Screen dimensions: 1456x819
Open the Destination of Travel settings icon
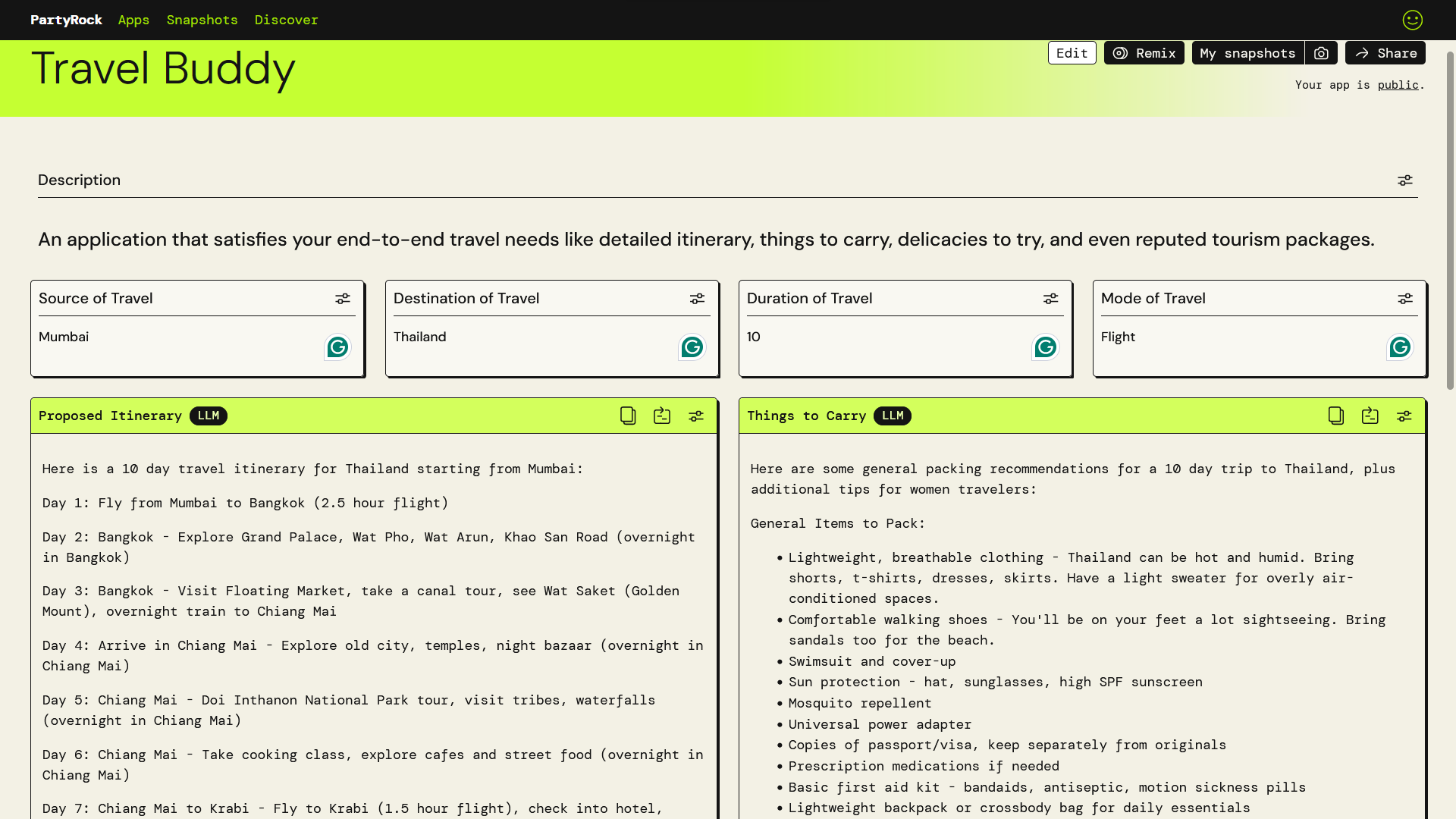tap(697, 299)
